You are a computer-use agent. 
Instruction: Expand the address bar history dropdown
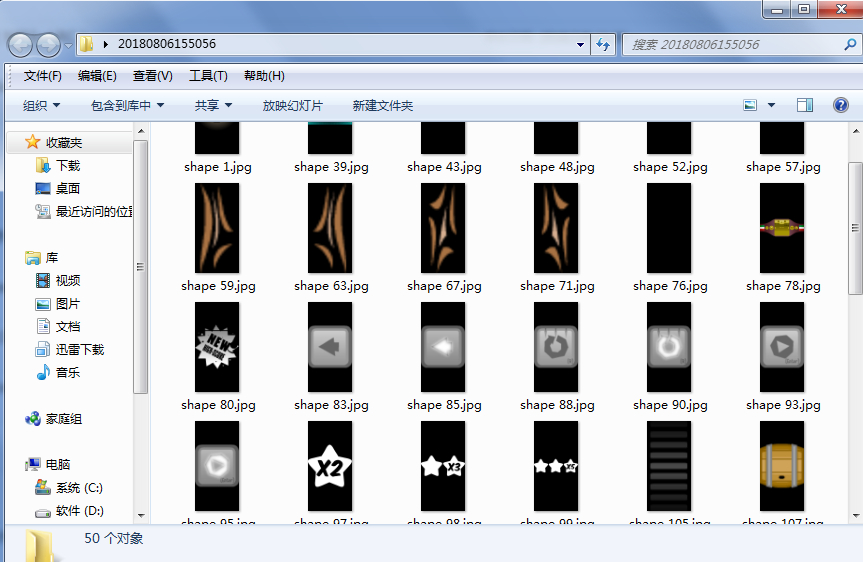click(x=580, y=45)
